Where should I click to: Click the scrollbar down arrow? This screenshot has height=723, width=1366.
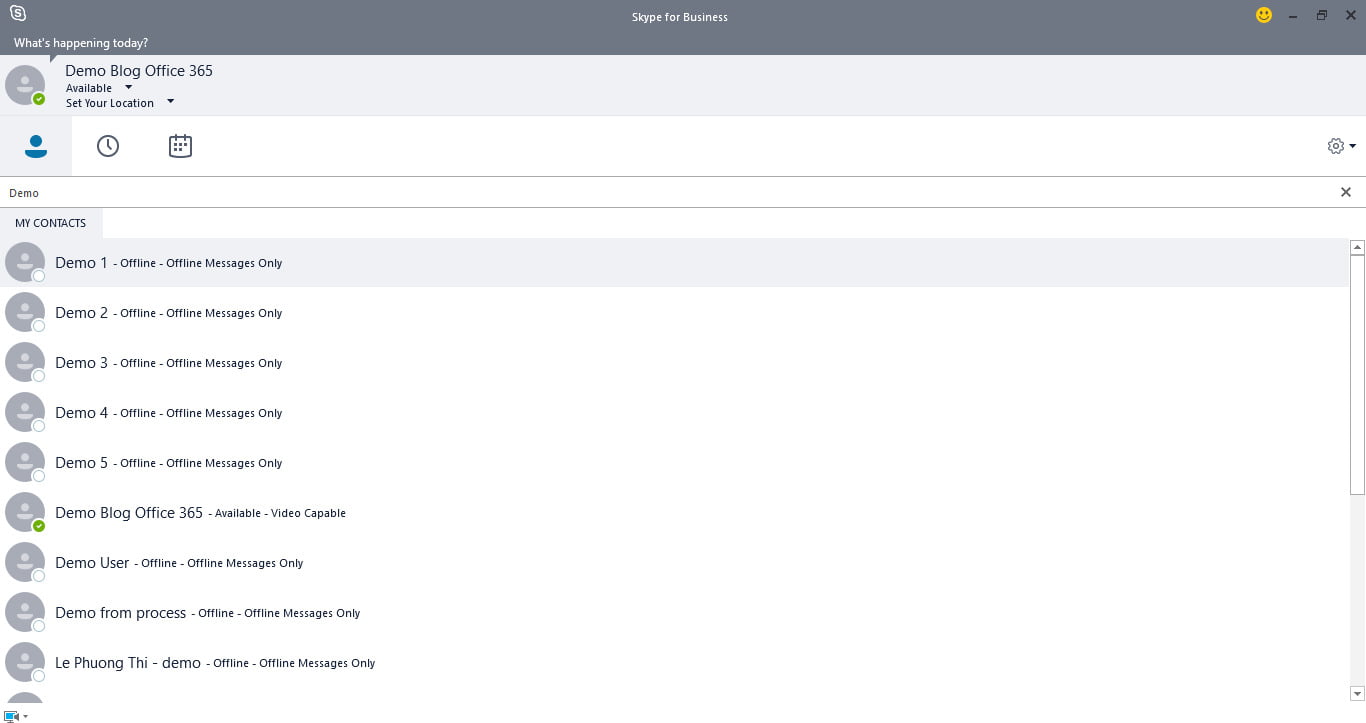coord(1357,693)
